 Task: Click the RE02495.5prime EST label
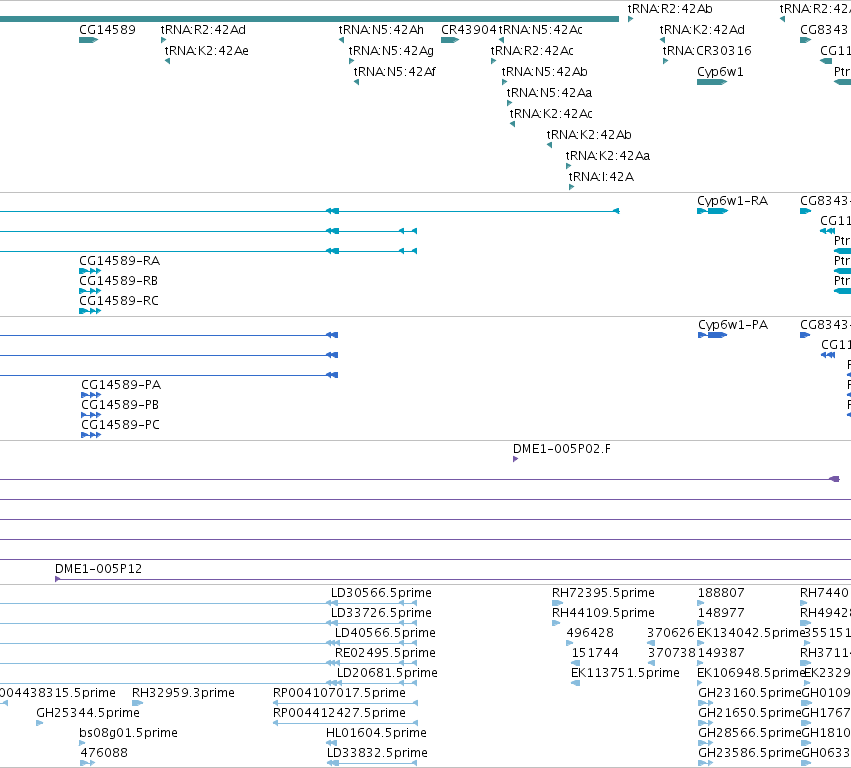[385, 653]
